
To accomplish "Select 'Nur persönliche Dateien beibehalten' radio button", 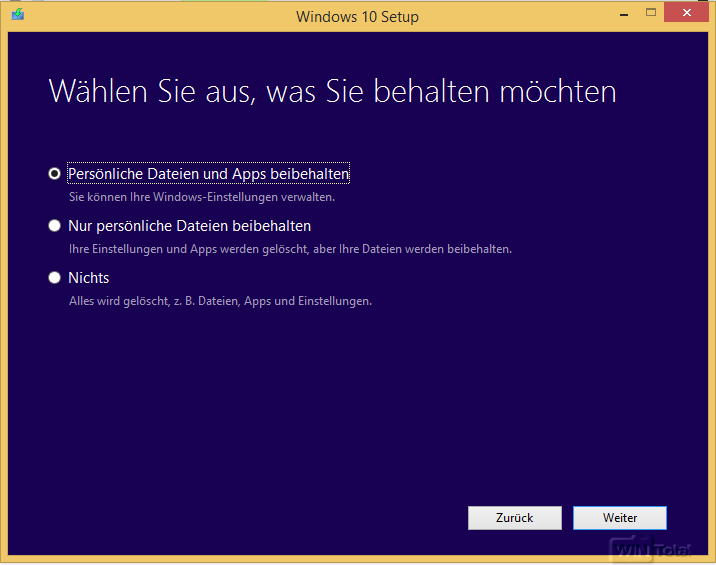I will pos(54,226).
